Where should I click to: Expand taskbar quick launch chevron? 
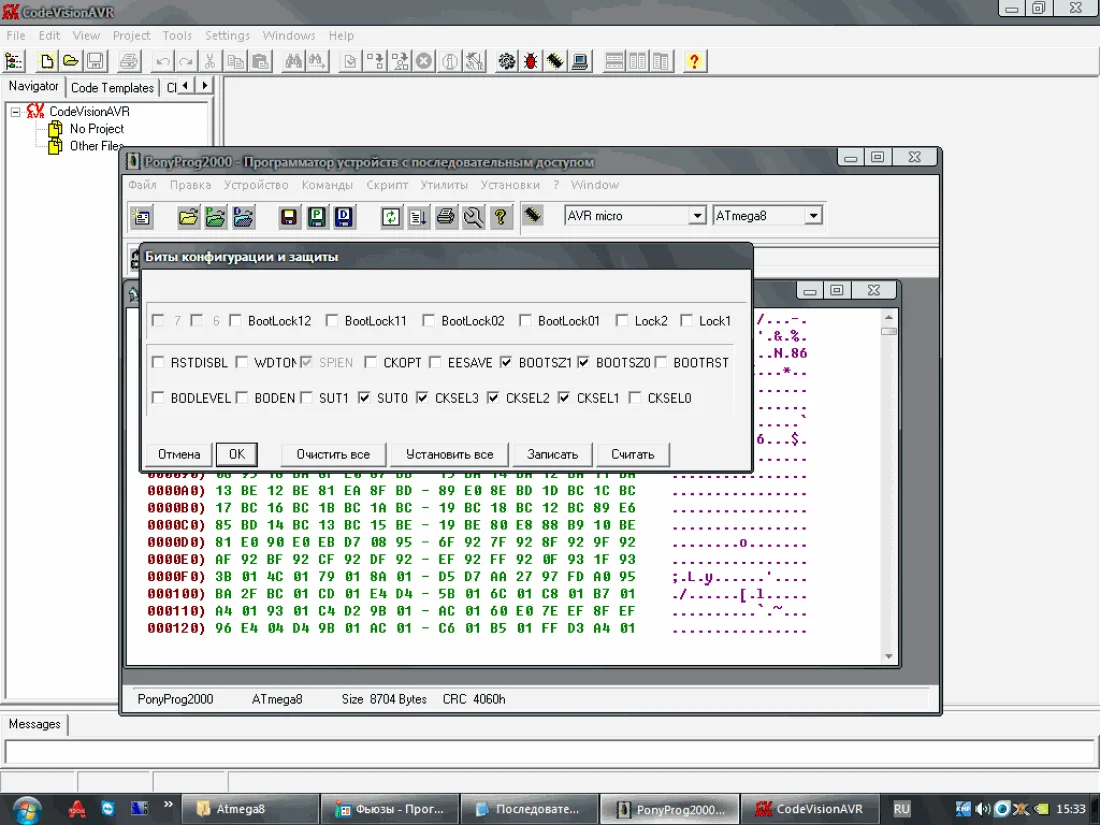pos(168,805)
